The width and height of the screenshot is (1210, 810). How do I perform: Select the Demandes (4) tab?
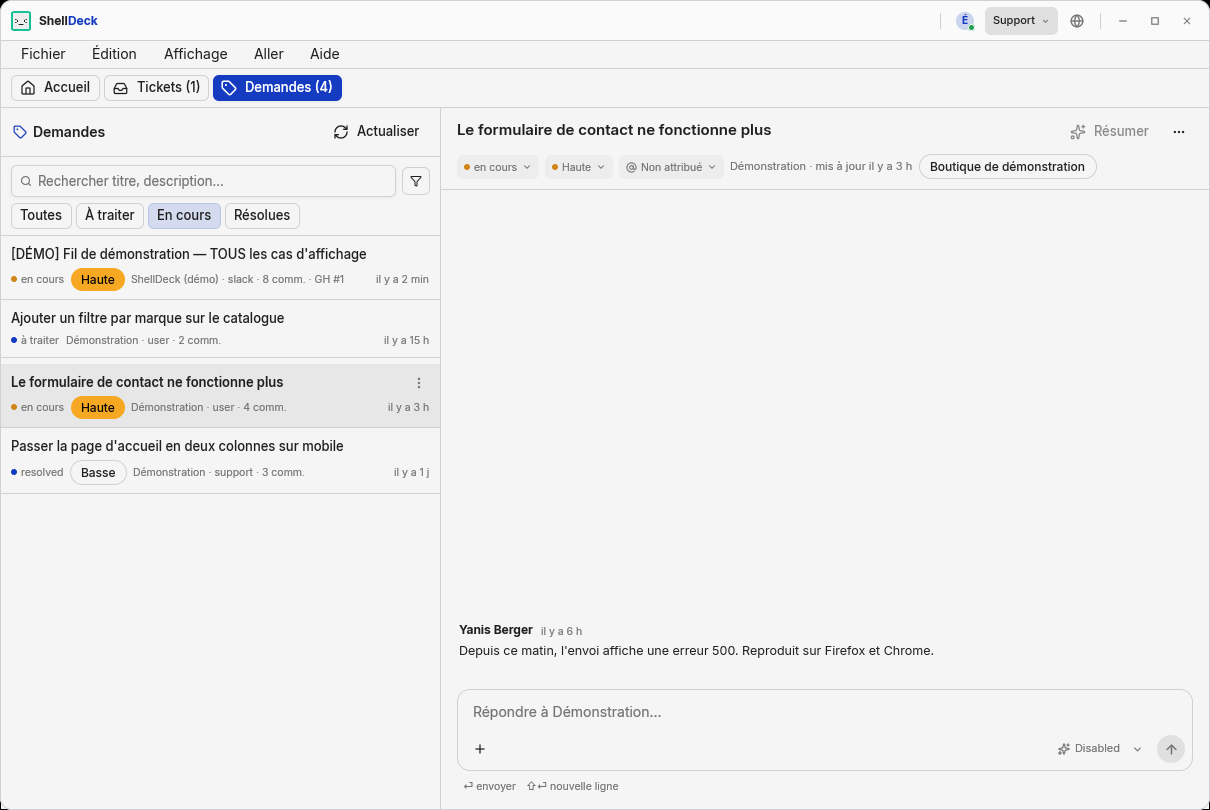[277, 88]
